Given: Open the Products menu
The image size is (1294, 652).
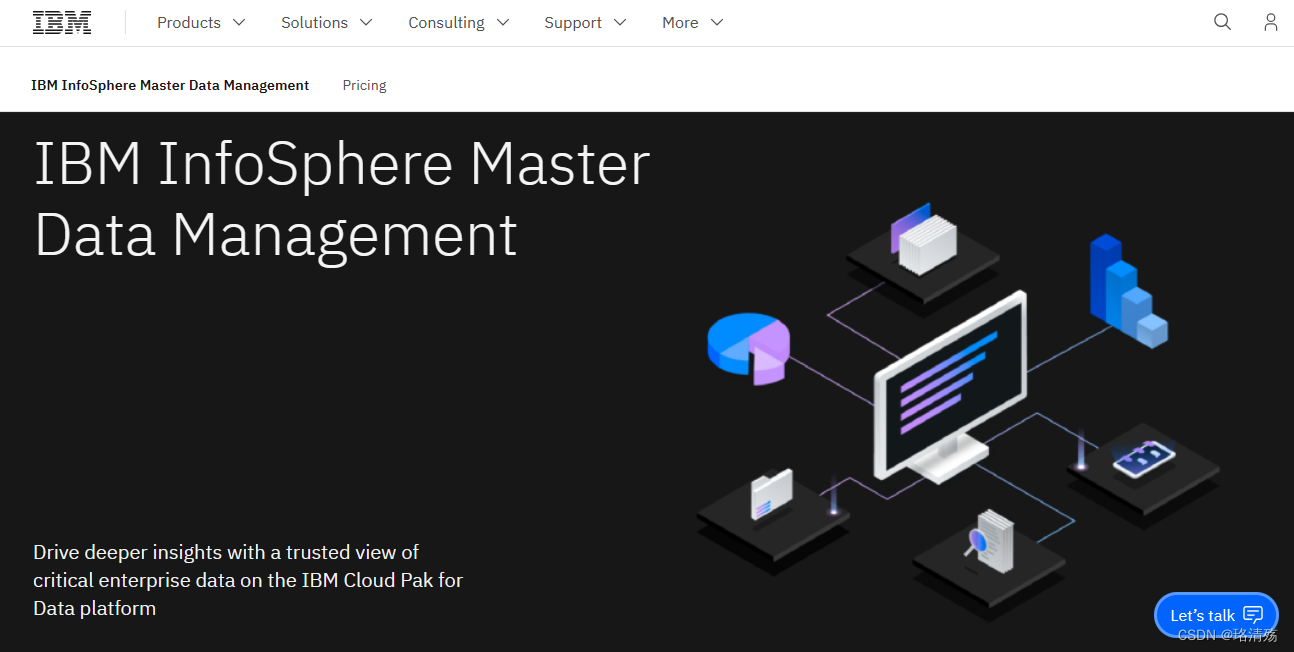Looking at the screenshot, I should click(x=201, y=22).
